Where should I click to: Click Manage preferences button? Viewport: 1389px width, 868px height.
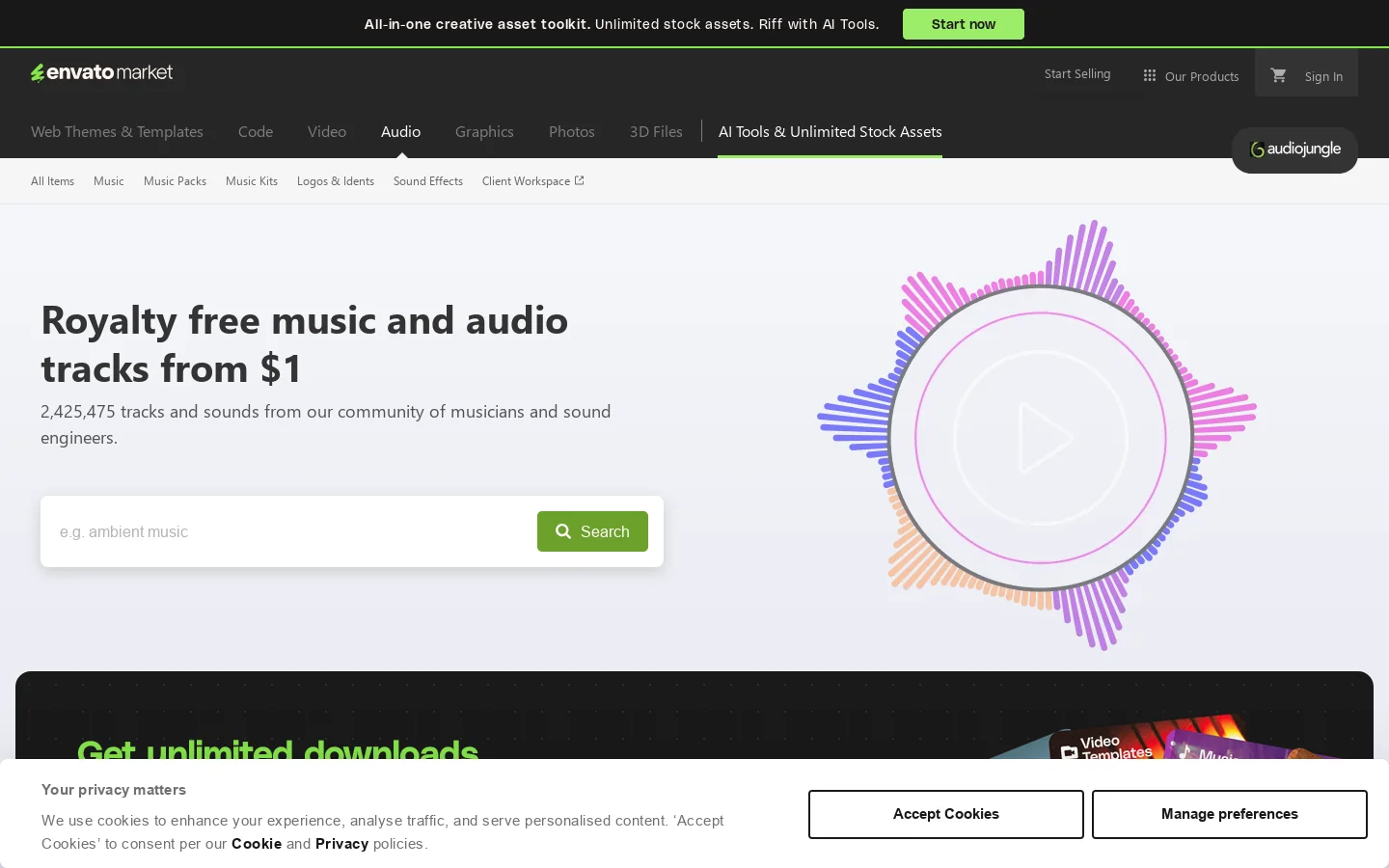click(1229, 814)
